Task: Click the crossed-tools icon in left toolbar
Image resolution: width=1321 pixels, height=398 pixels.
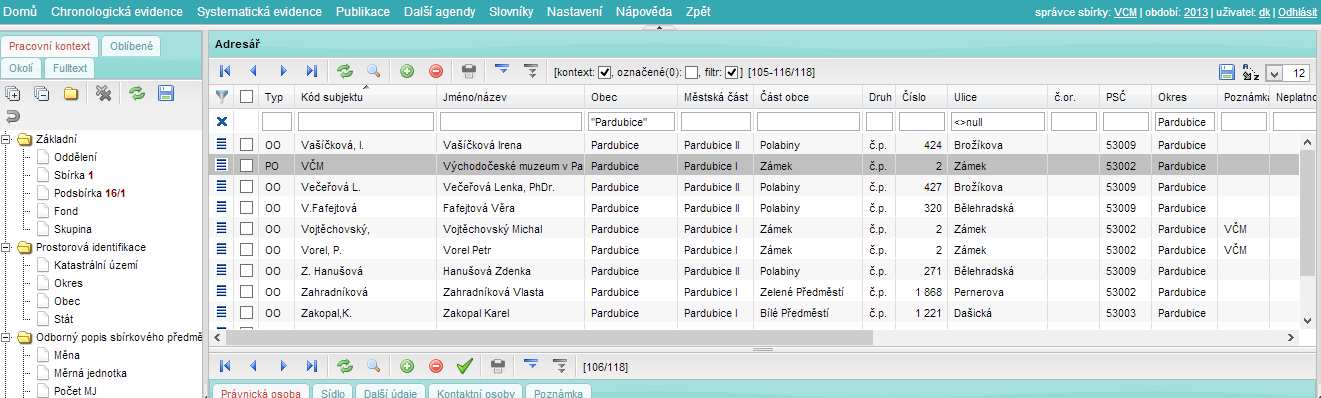Action: coord(103,93)
